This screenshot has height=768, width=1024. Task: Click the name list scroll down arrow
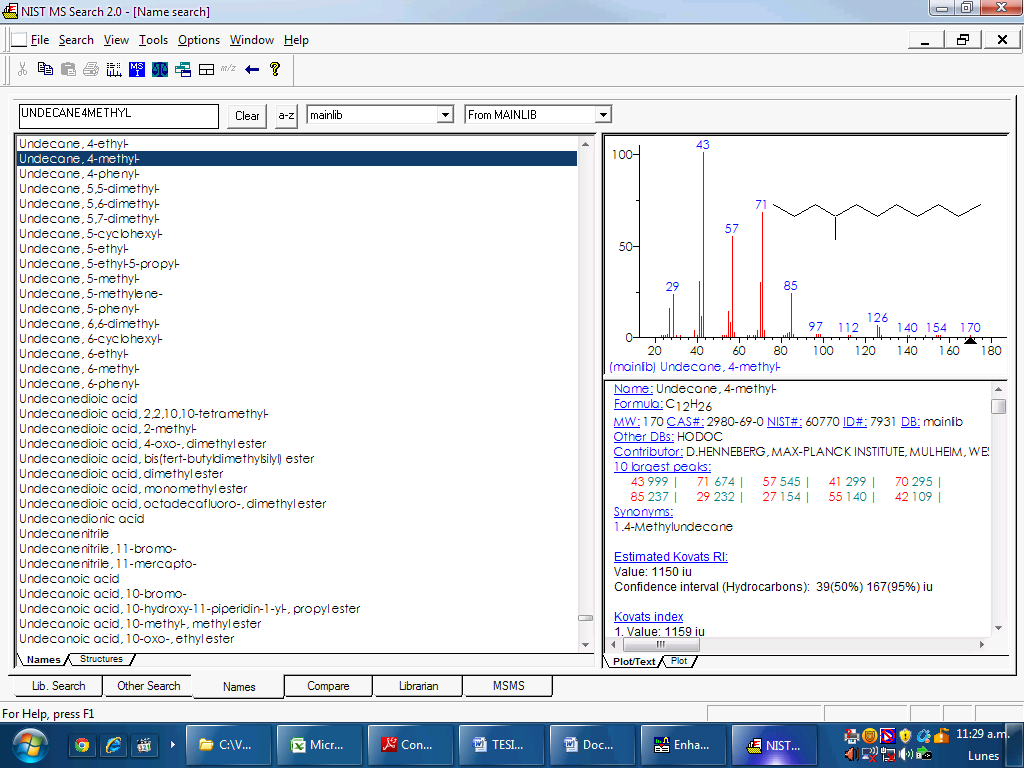pos(585,645)
